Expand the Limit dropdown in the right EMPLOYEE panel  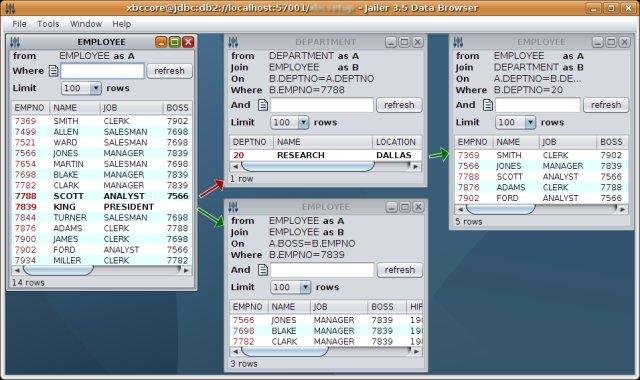(530, 122)
